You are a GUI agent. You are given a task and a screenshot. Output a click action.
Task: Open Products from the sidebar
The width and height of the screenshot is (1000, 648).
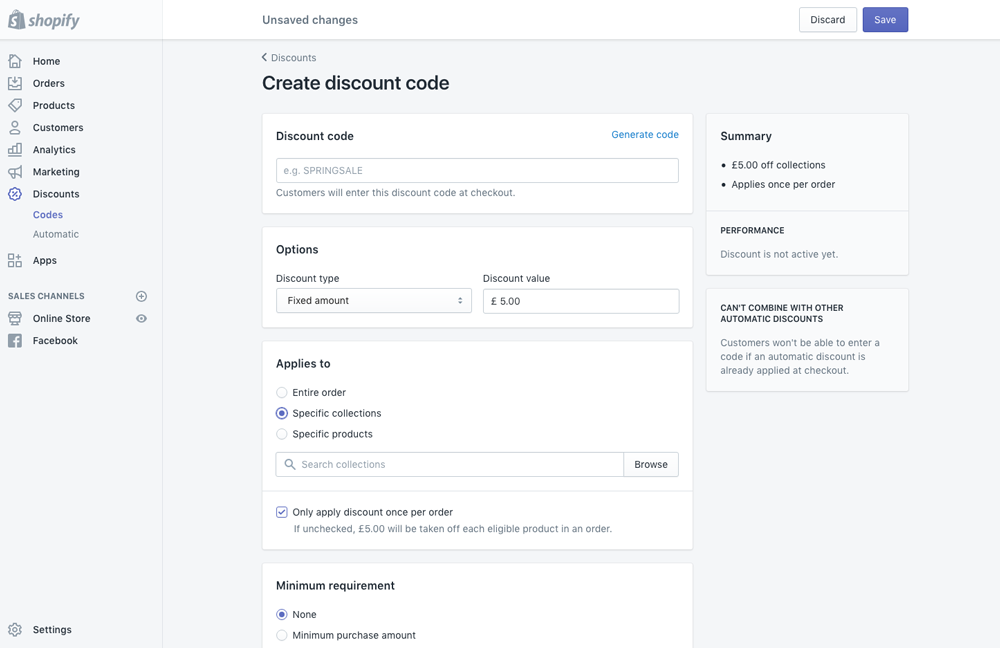coord(17,105)
